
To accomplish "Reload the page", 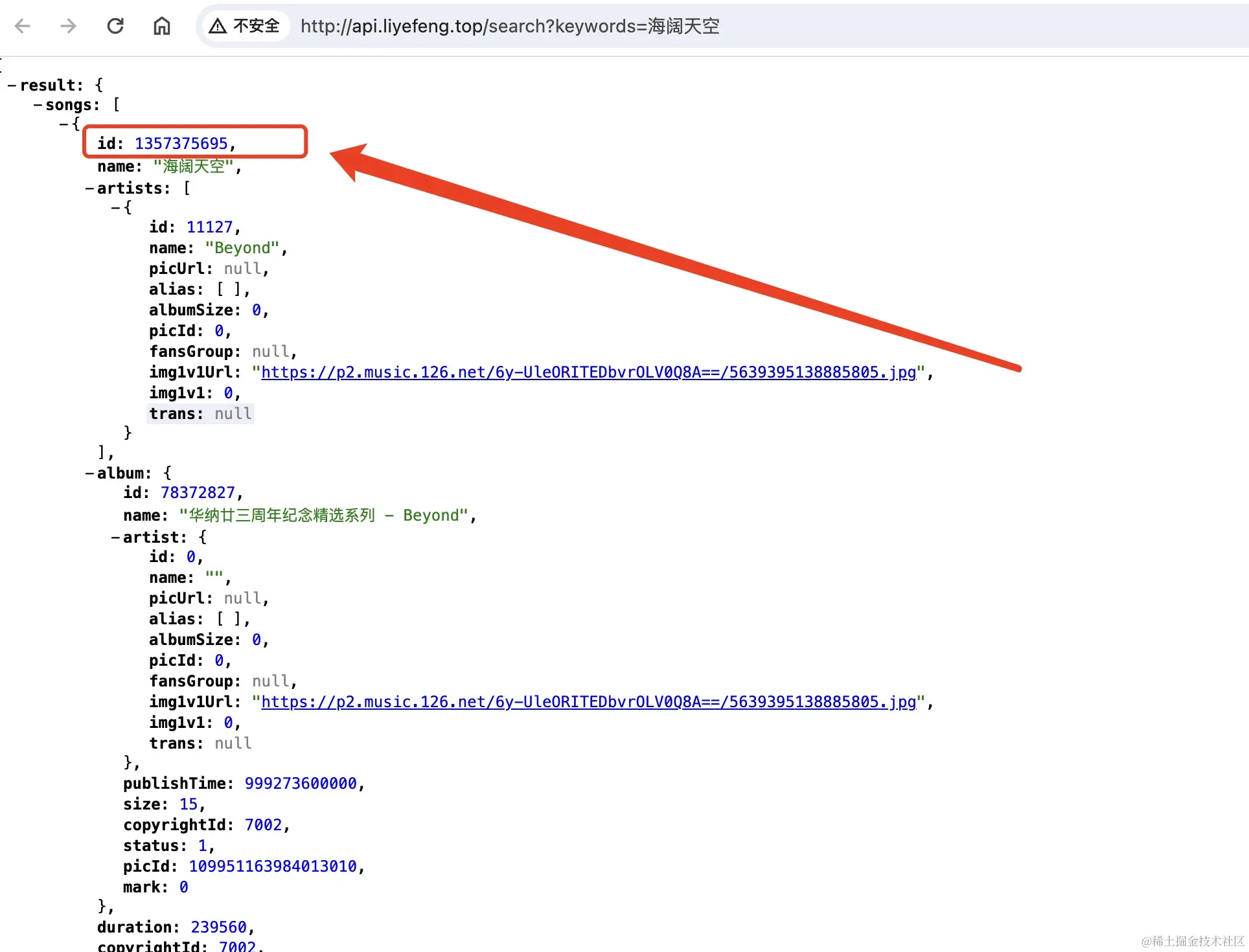I will (115, 26).
